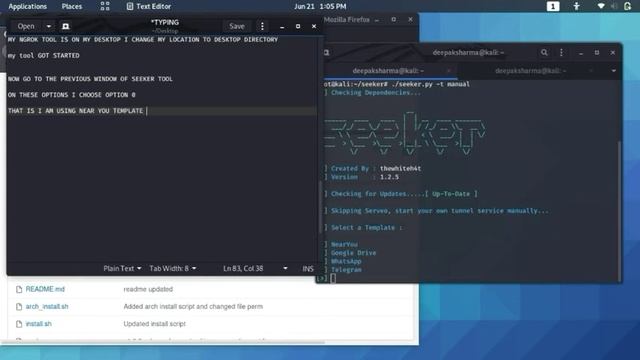Image resolution: width=640 pixels, height=360 pixels.
Task: Minimize the Text Editor window
Action: point(282,27)
